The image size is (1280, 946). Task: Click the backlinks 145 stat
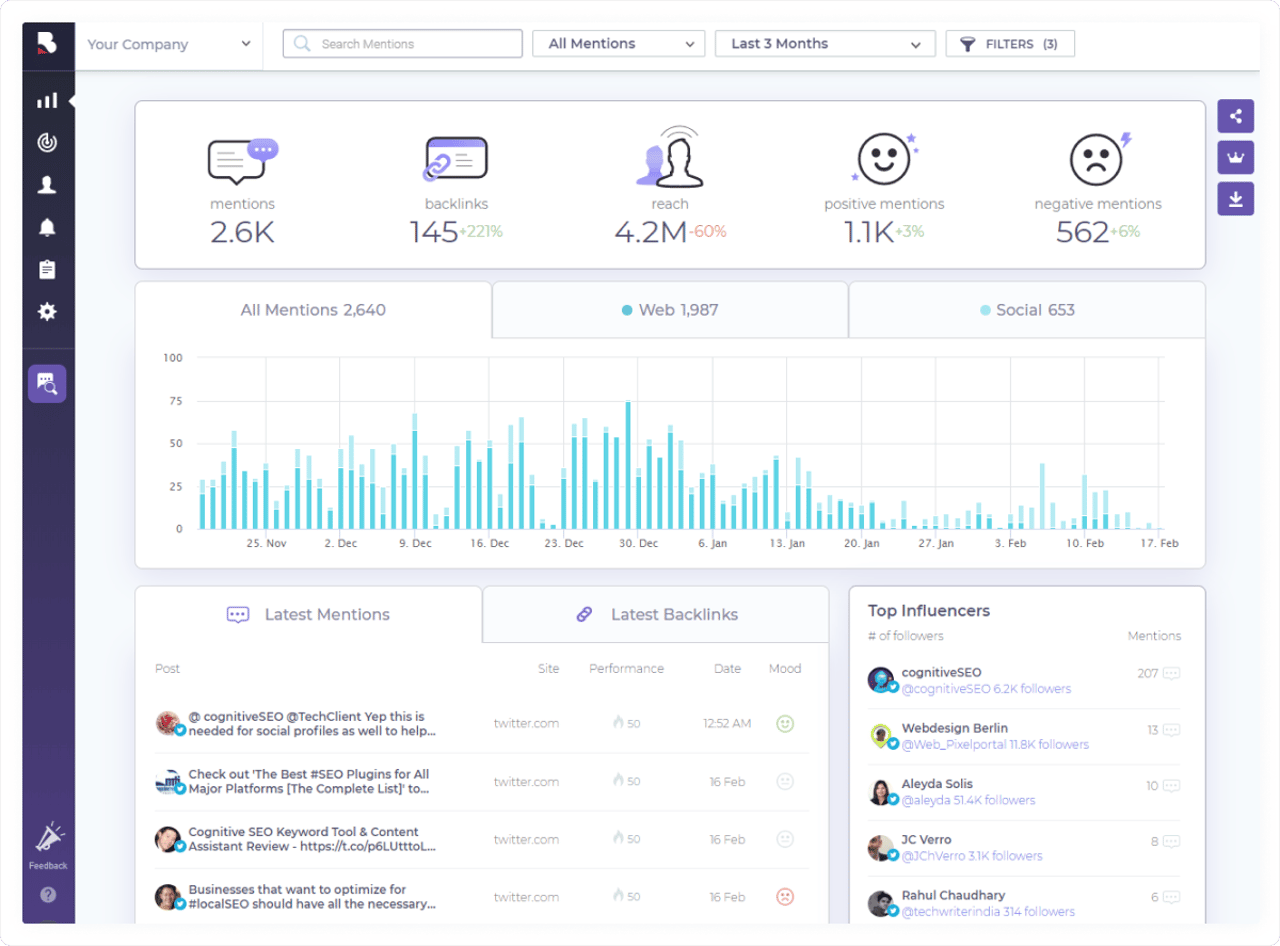click(456, 190)
